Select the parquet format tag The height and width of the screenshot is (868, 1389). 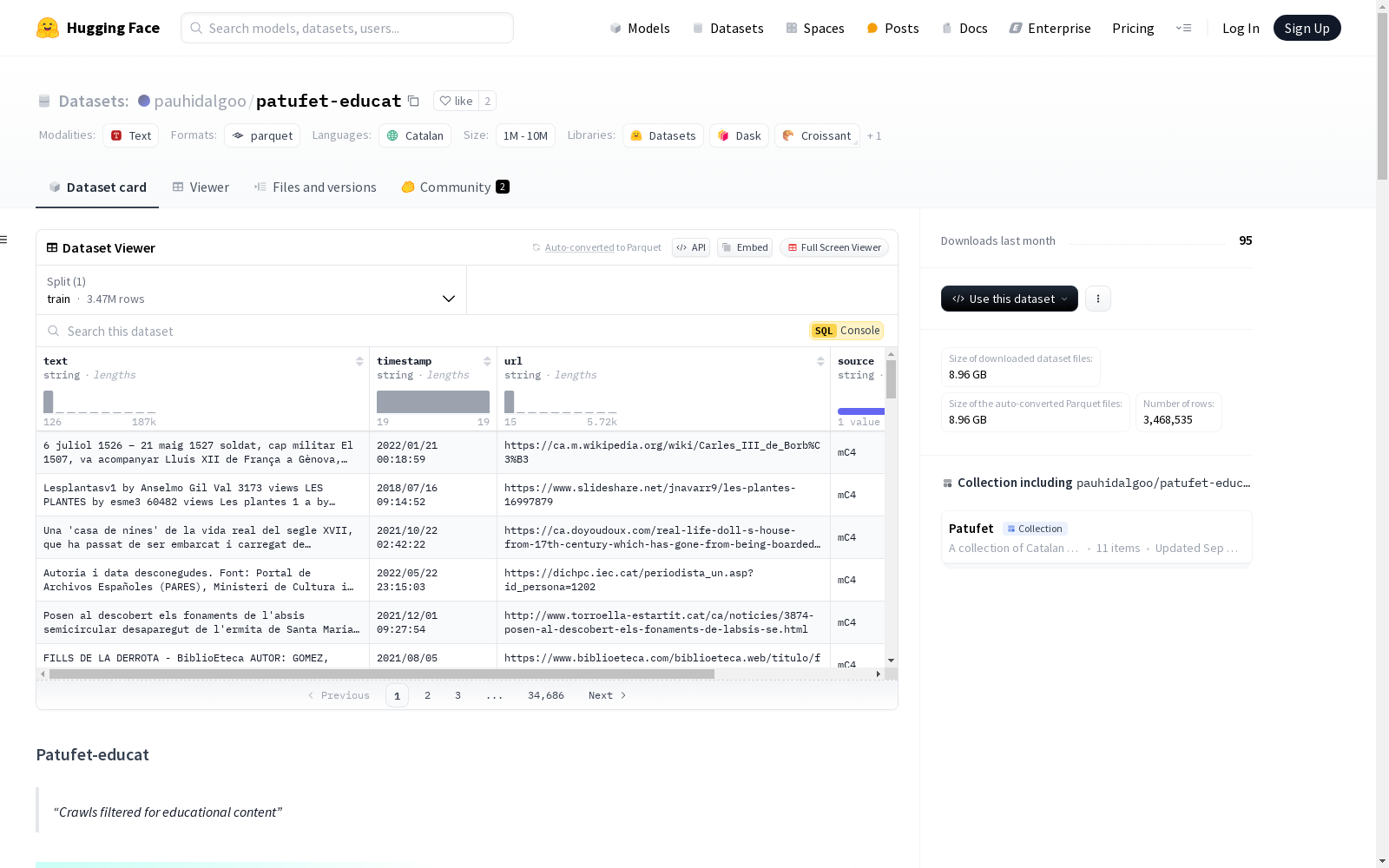262,135
